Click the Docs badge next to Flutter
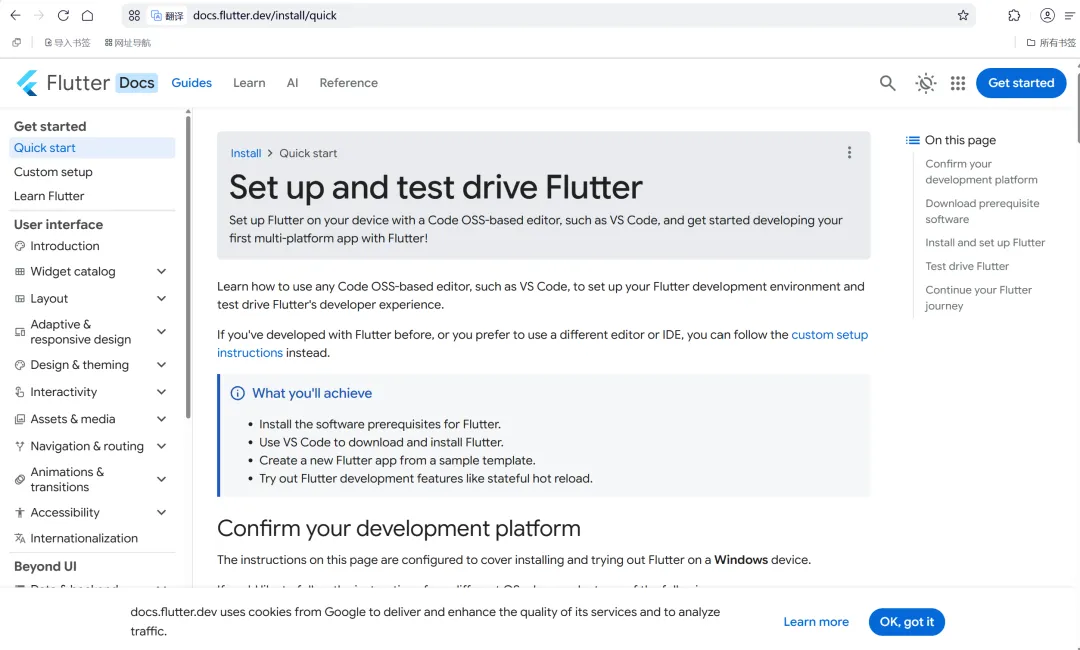This screenshot has height=650, width=1080. coord(136,83)
